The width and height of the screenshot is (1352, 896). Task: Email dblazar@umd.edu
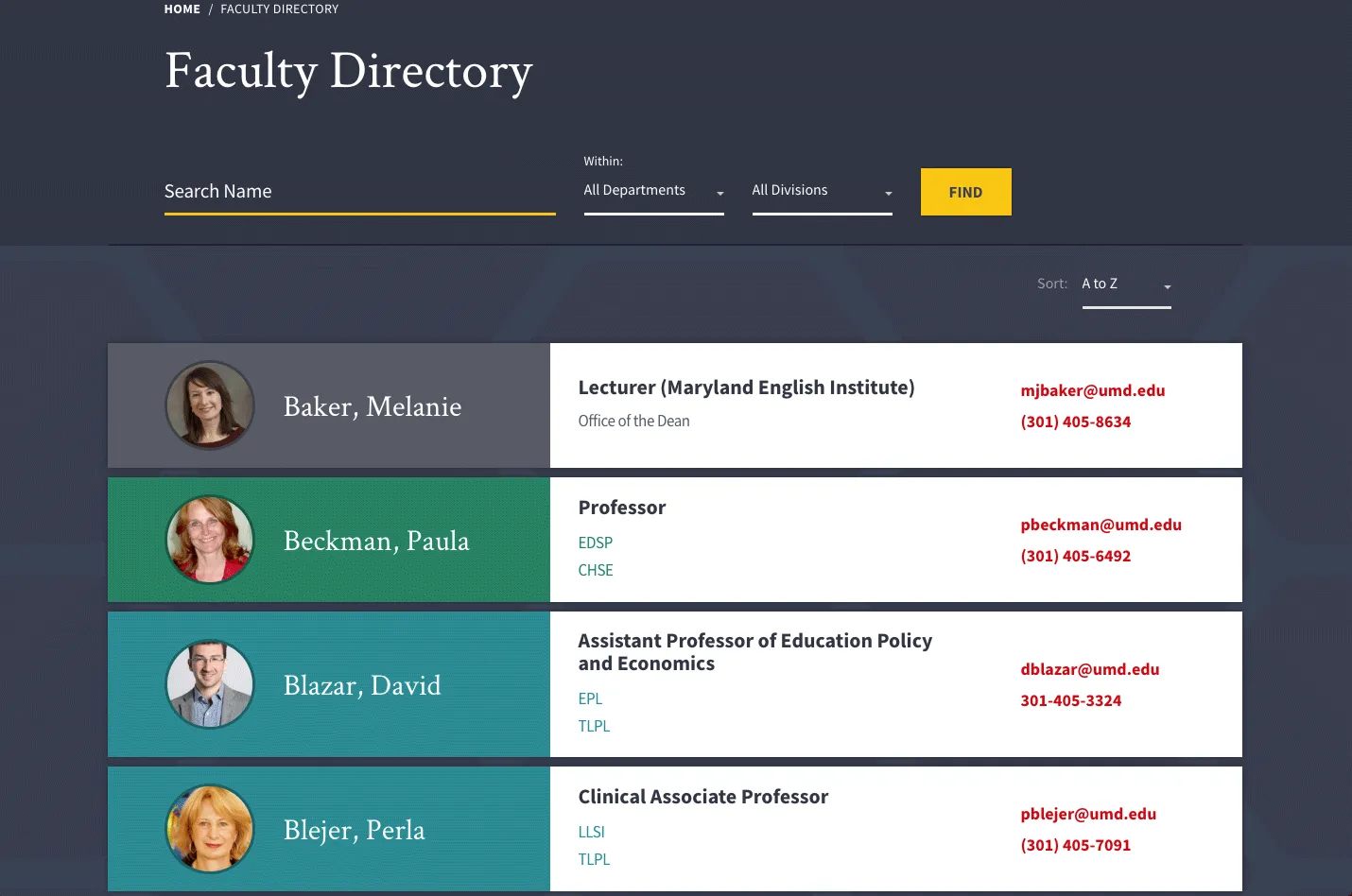pyautogui.click(x=1089, y=669)
